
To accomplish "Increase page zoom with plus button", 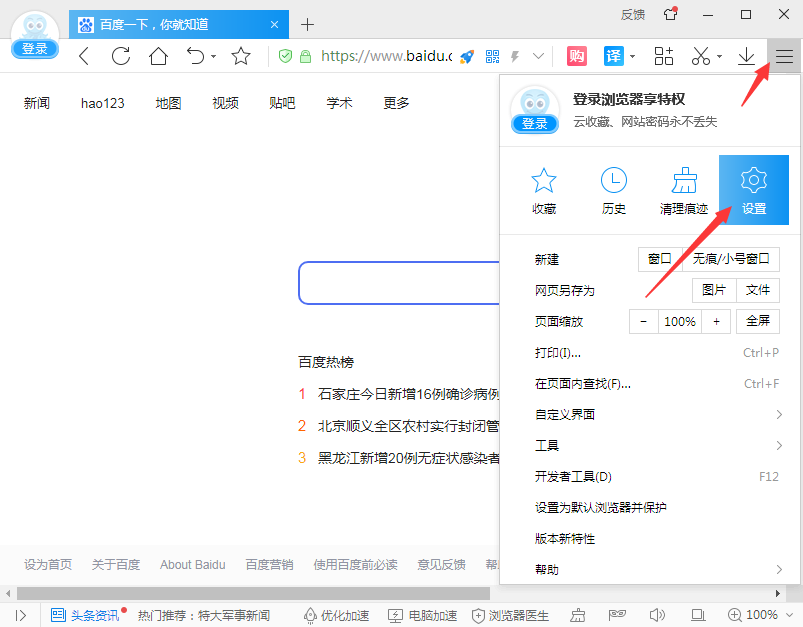I will click(716, 322).
